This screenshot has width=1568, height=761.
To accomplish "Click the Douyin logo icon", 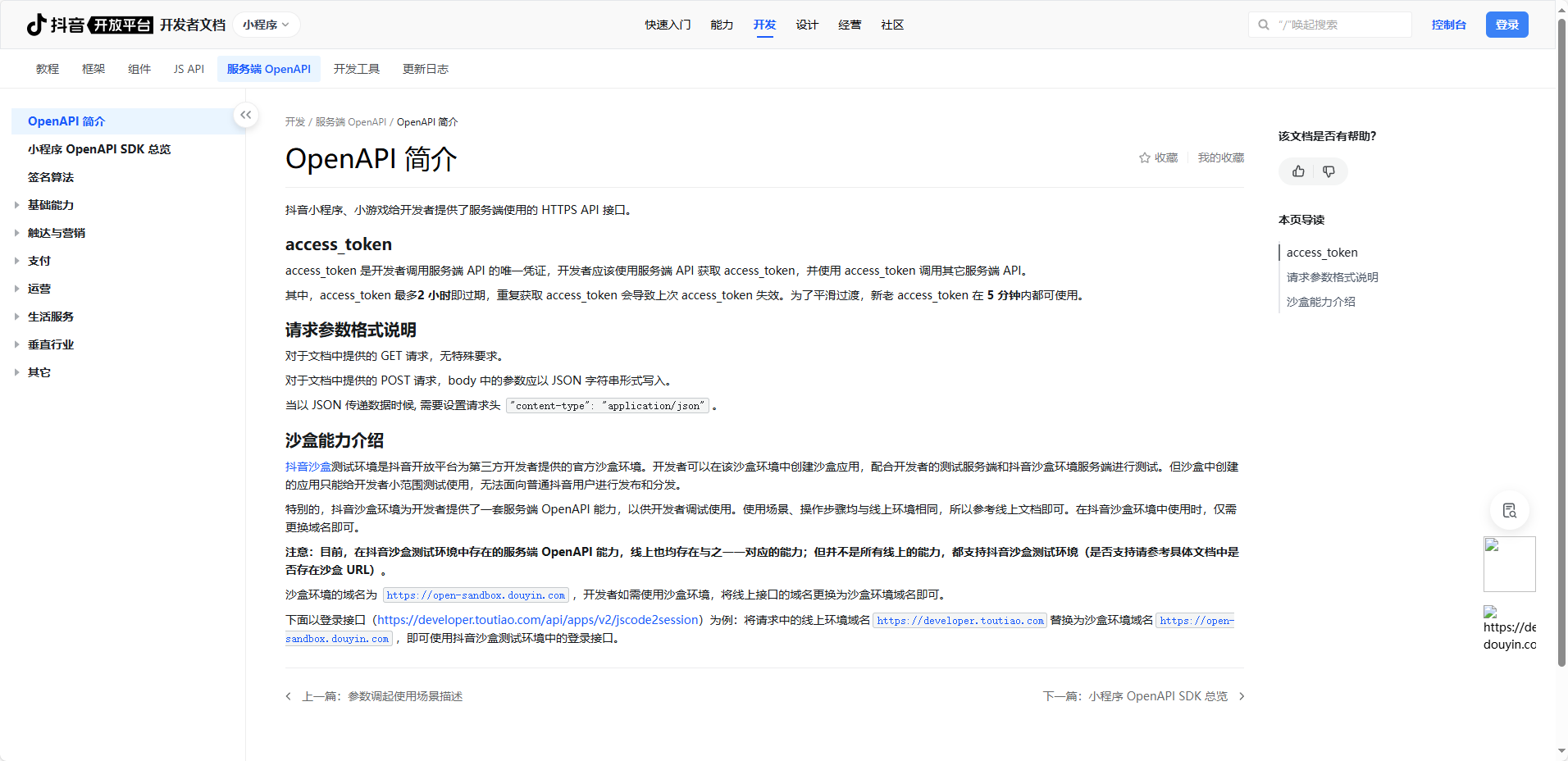I will 36,25.
